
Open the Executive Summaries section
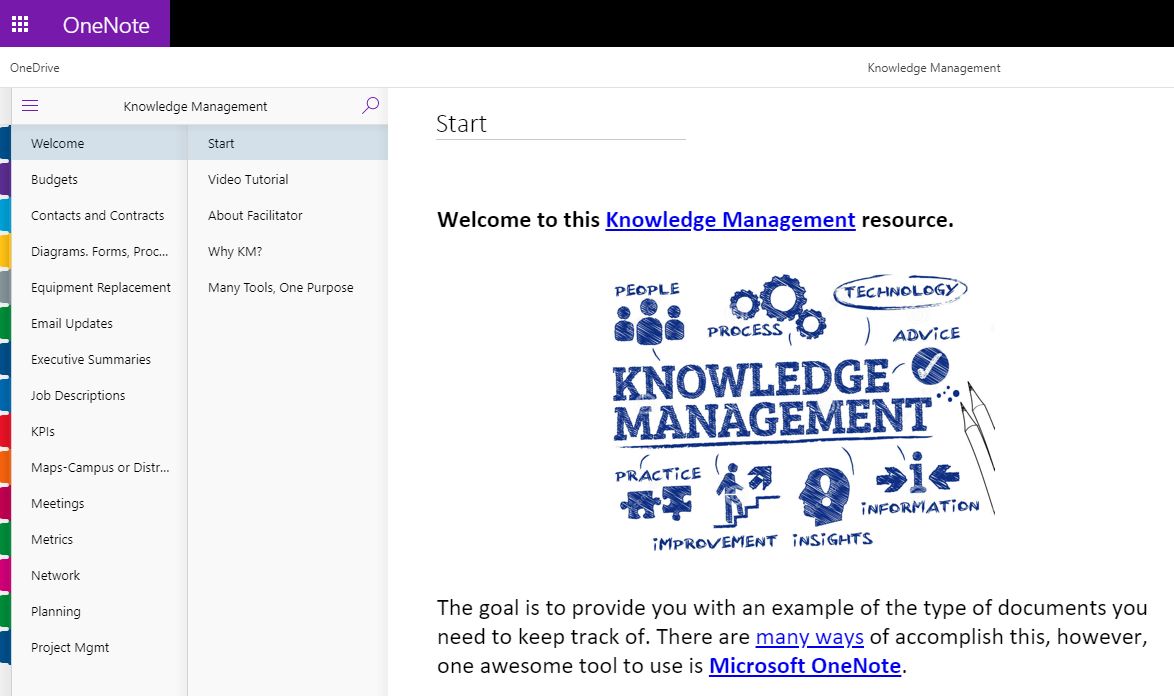[x=99, y=358]
